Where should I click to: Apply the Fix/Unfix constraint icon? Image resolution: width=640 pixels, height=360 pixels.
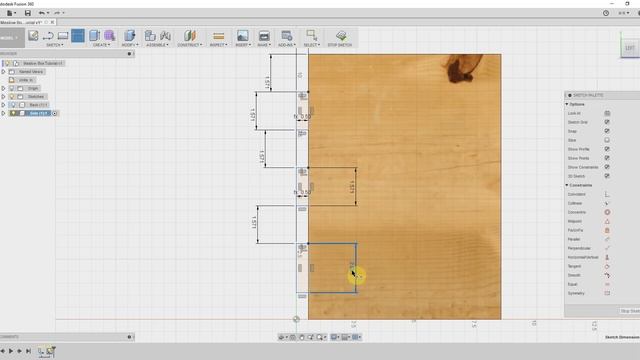(607, 230)
